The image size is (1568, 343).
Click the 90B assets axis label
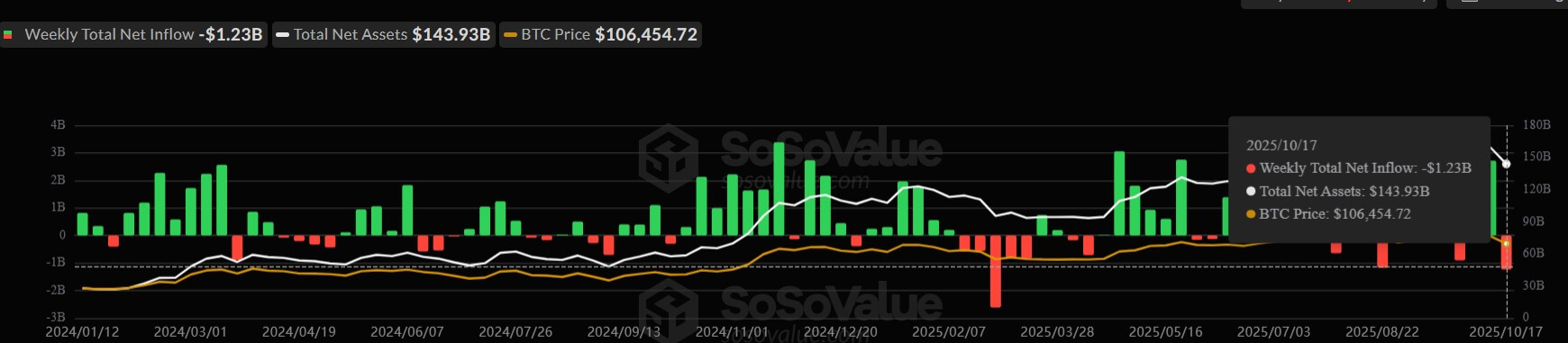(1533, 221)
